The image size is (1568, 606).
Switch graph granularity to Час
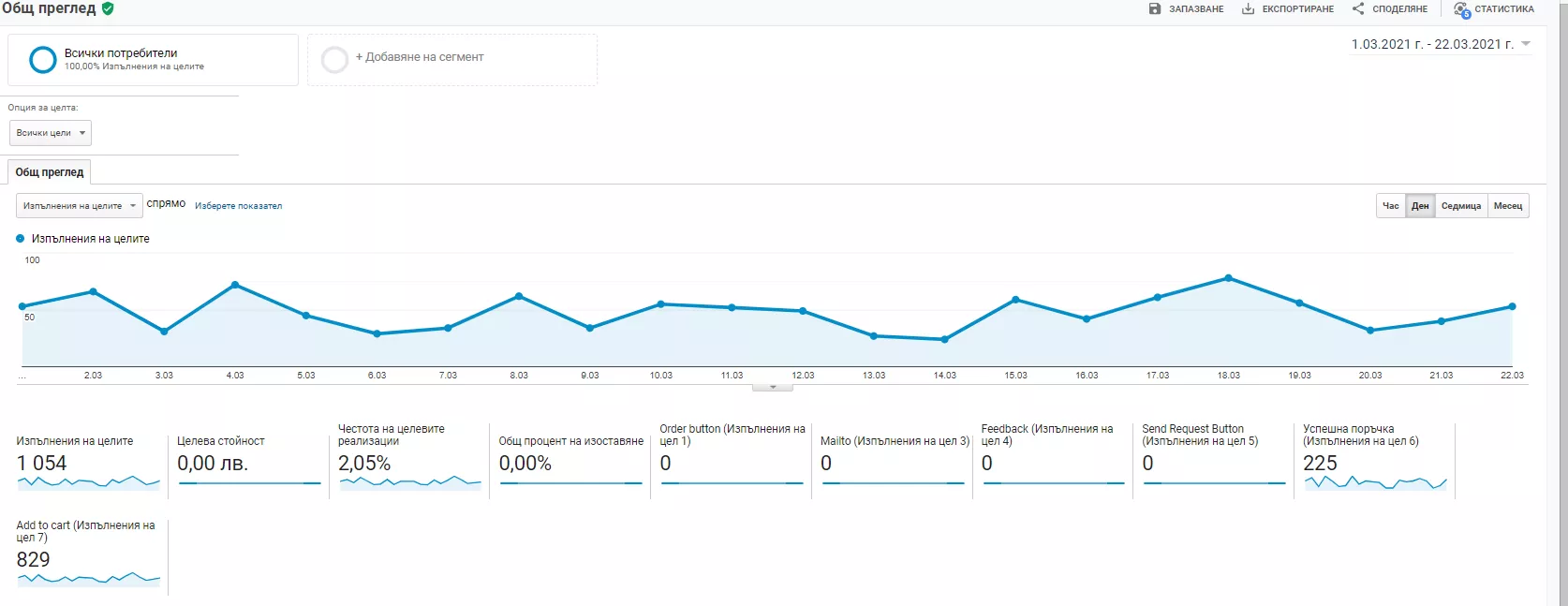pyautogui.click(x=1391, y=206)
